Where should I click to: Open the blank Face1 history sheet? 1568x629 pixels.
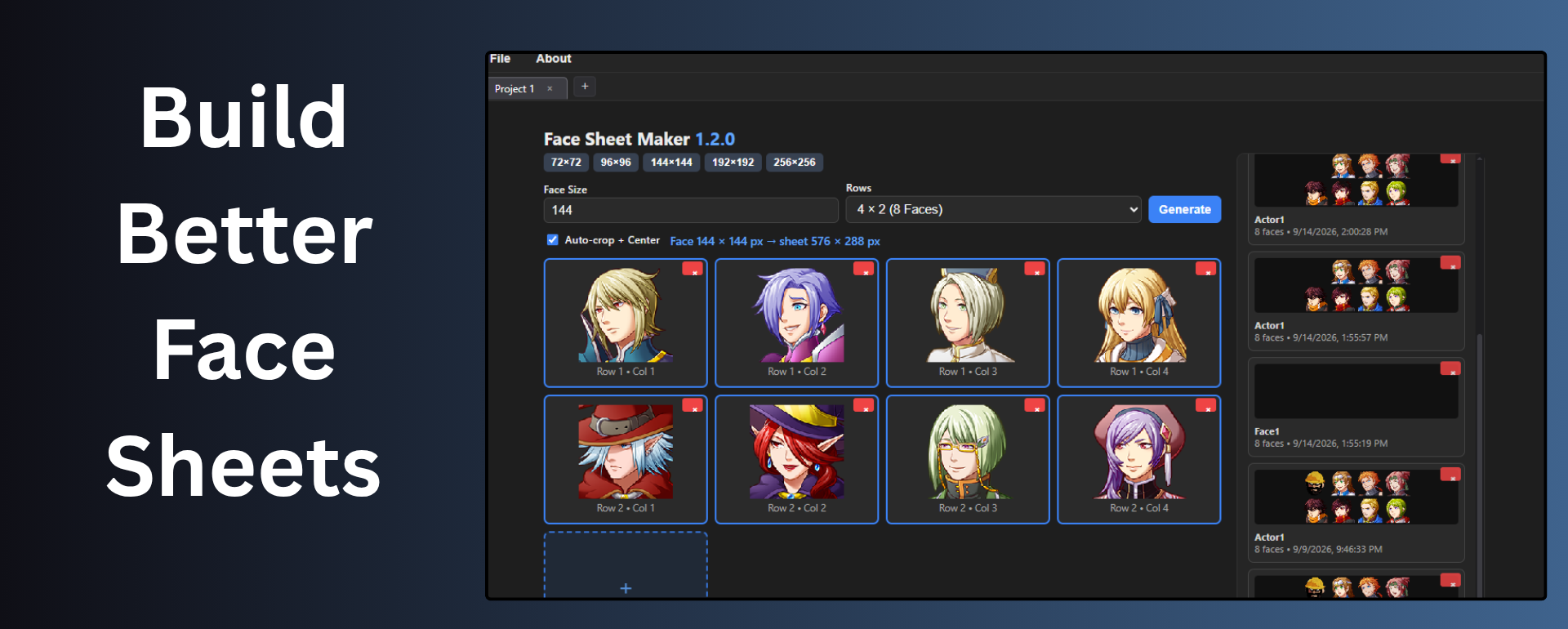[x=1356, y=407]
